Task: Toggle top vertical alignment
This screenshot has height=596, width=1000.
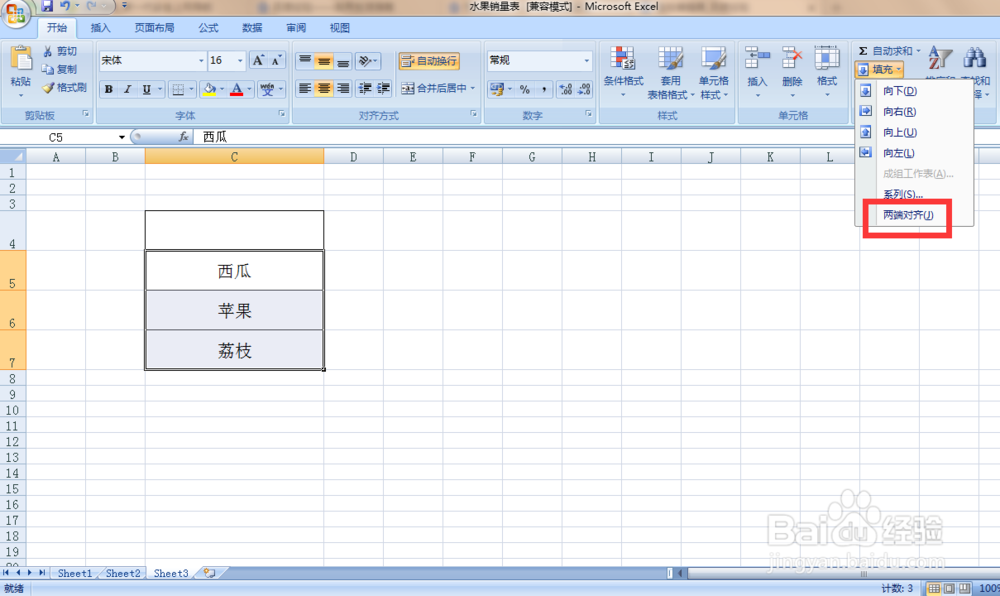Action: 305,61
